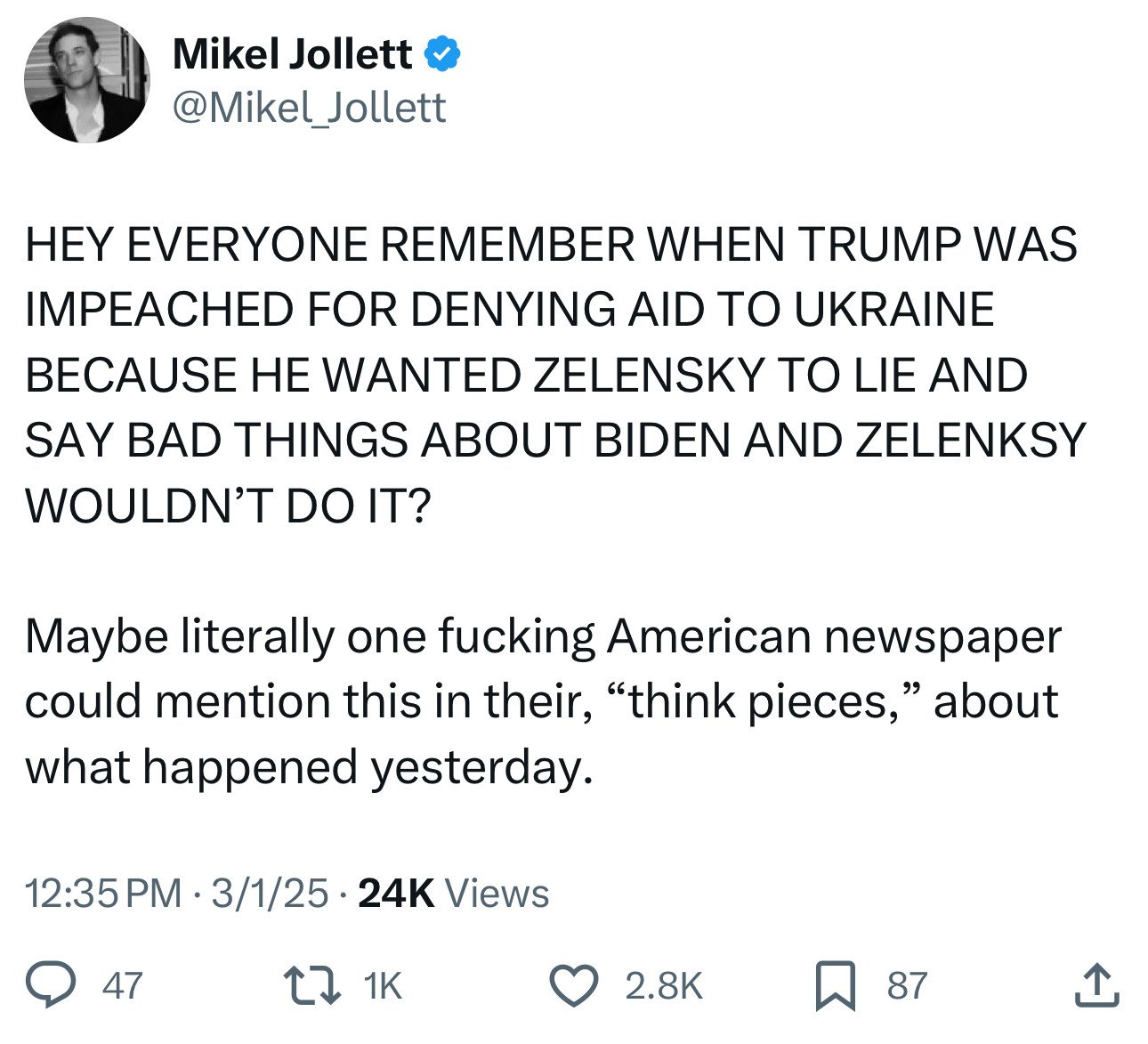This screenshot has height=1044, width=1148.
Task: Click the 3/1/25 date
Action: 270,893
